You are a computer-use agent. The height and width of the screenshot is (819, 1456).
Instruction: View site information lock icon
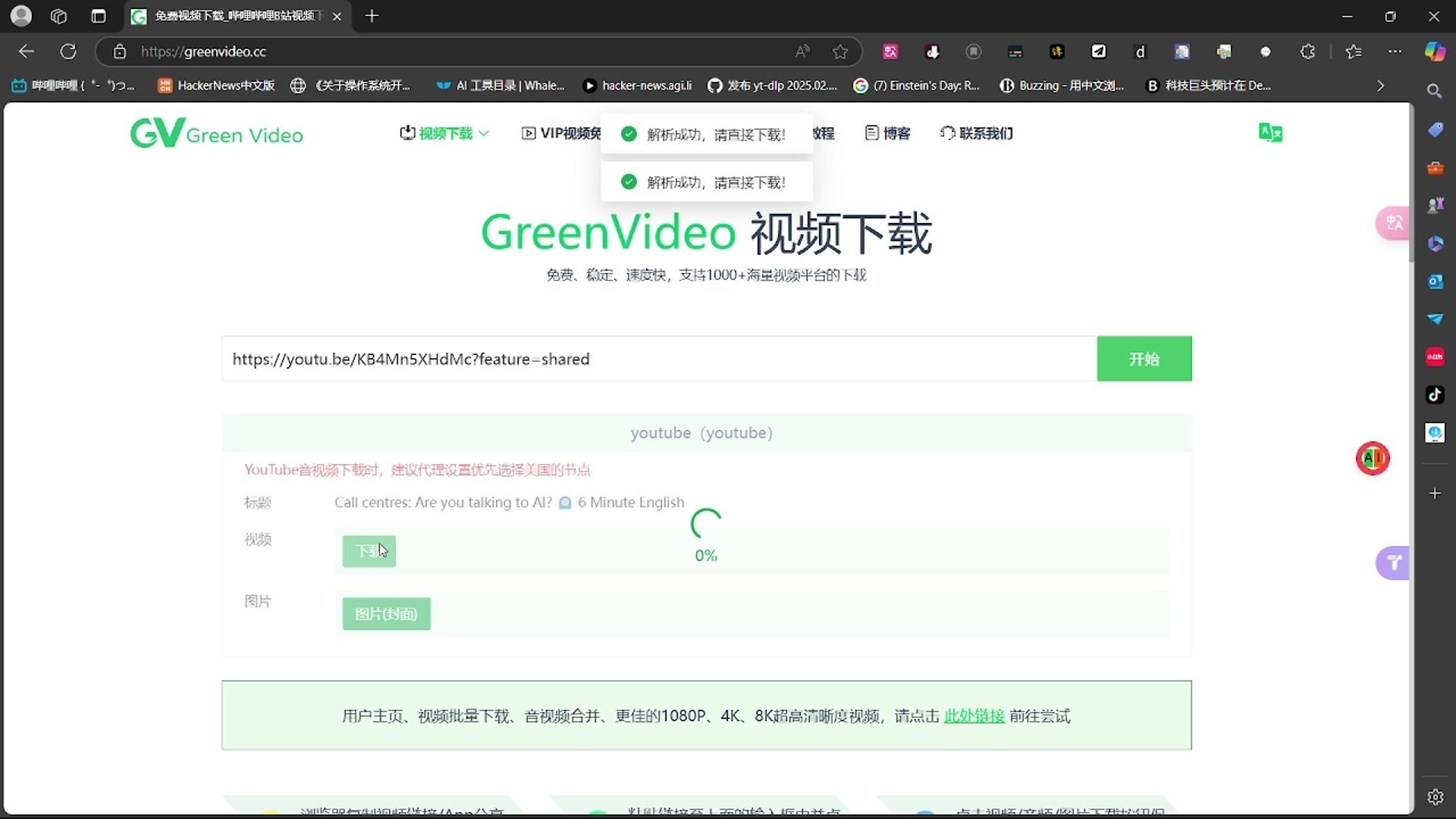click(x=120, y=52)
